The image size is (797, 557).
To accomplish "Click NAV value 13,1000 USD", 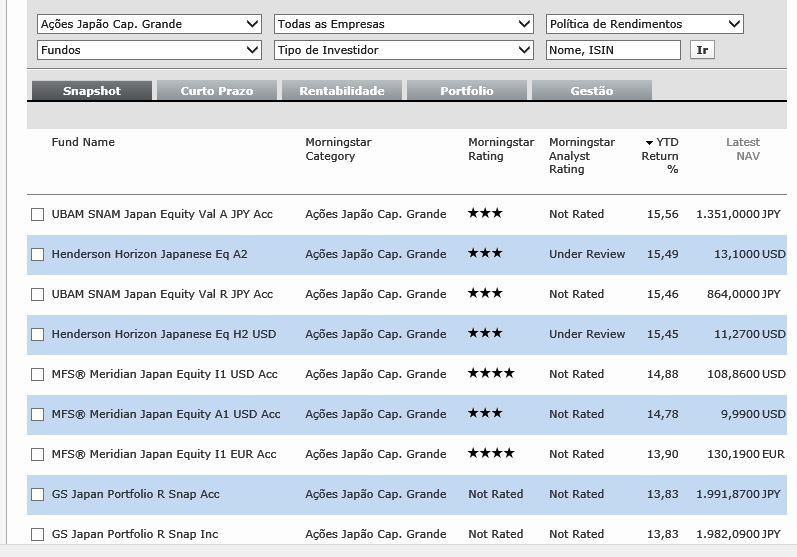I will click(750, 254).
